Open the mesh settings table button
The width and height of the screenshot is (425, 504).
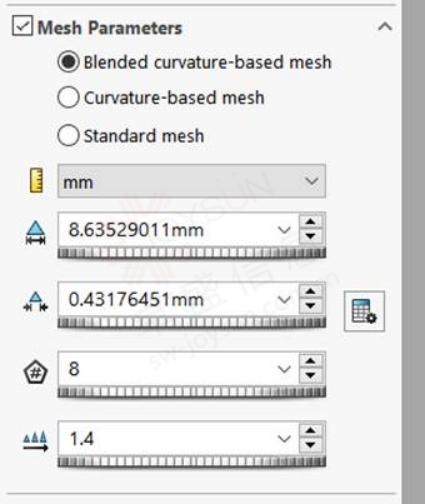364,311
